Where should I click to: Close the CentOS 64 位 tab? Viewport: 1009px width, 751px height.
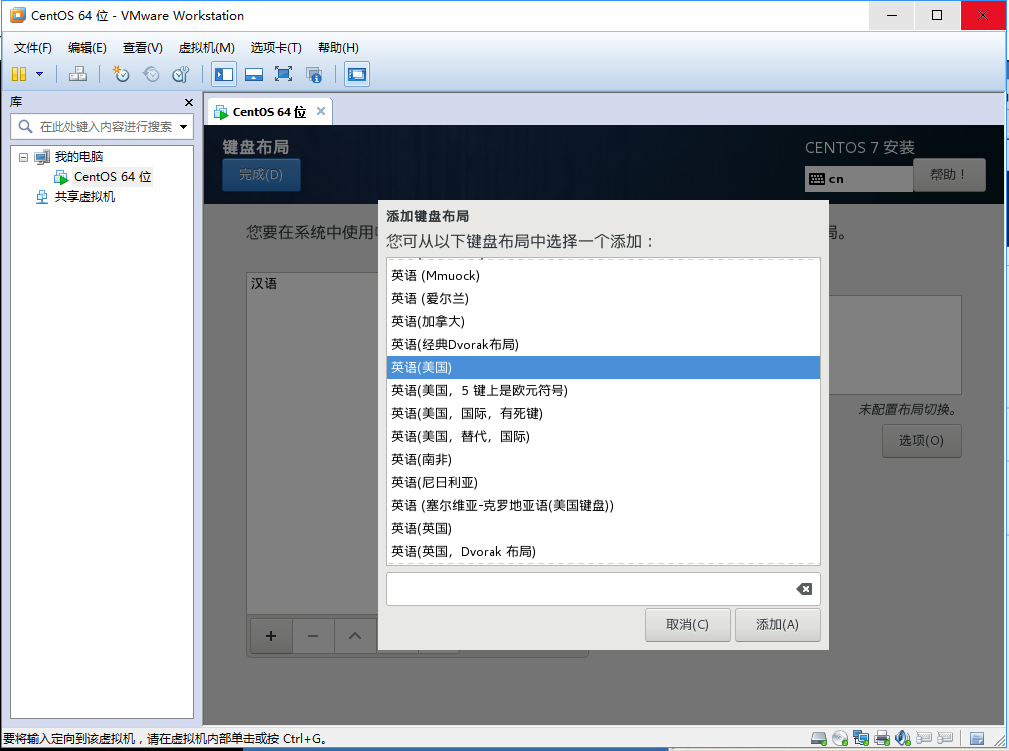pyautogui.click(x=320, y=111)
